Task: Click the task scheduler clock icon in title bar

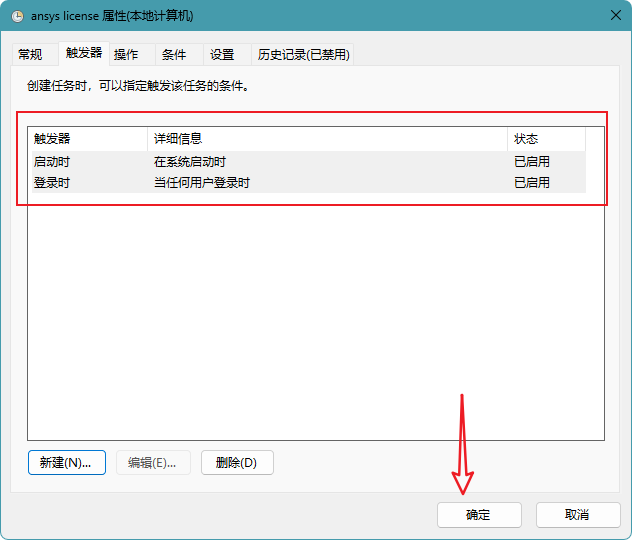Action: [x=17, y=16]
